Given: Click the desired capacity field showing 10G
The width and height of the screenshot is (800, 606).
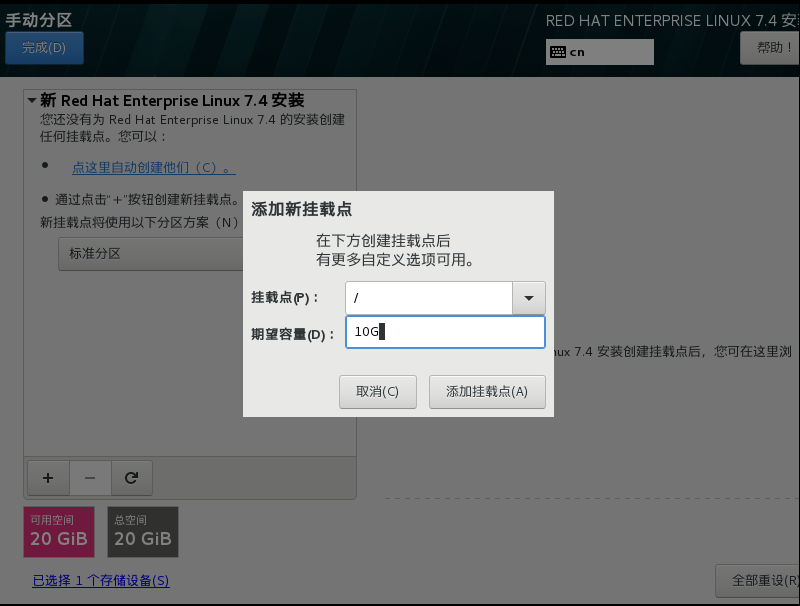Looking at the screenshot, I should (x=445, y=332).
